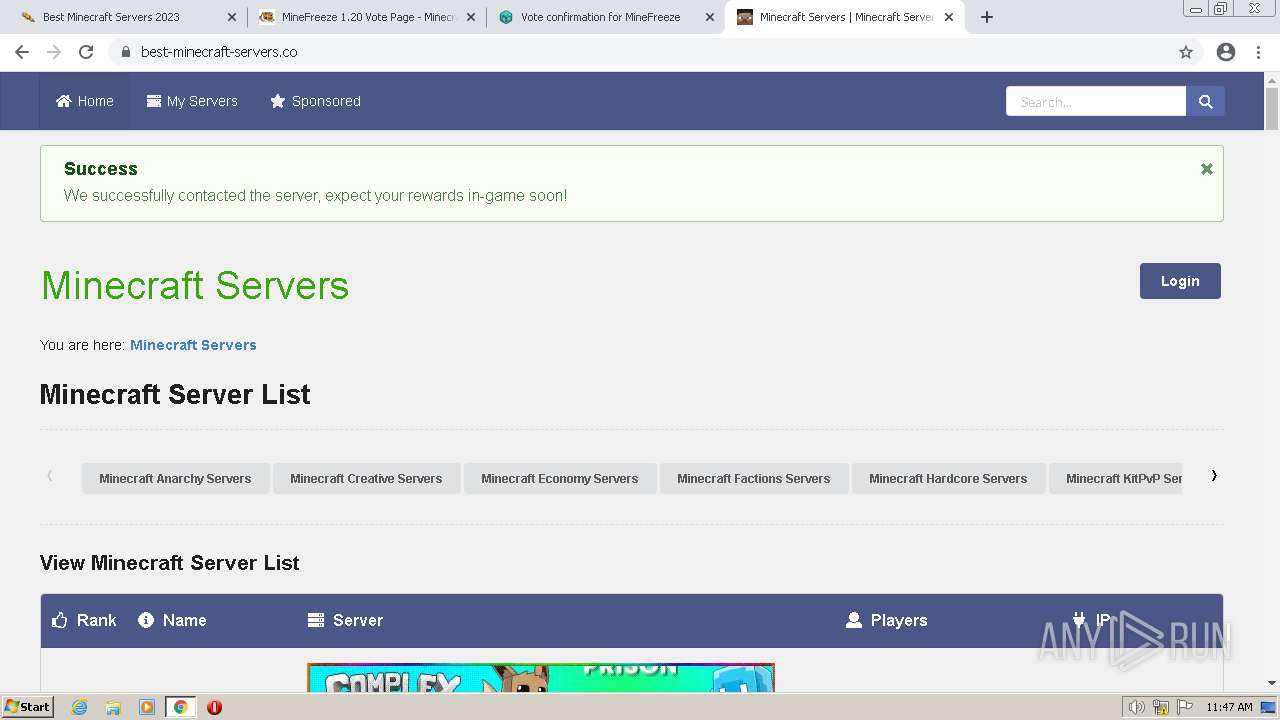This screenshot has height=720, width=1280.
Task: Close the MineFreeze 1.20 Vote Page tab
Action: 471,17
